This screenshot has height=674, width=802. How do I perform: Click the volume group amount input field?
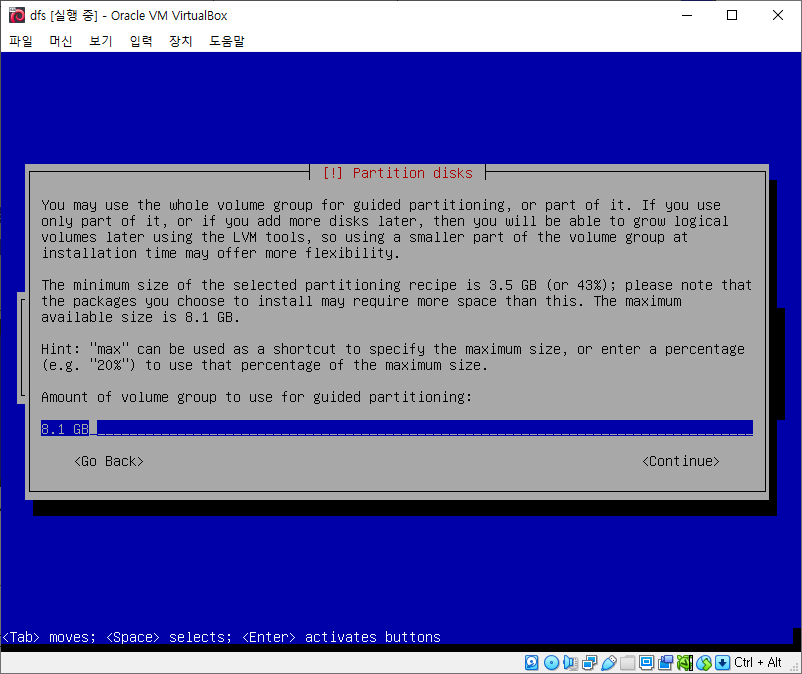tap(397, 428)
